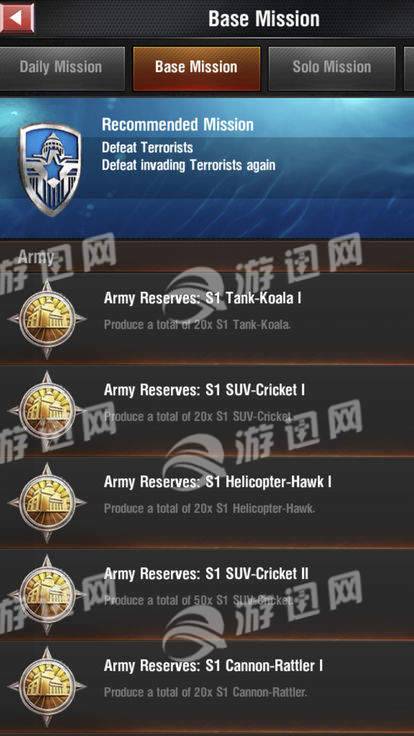
Task: Click 'Defeat invading Terrorists again' text
Action: [x=189, y=165]
